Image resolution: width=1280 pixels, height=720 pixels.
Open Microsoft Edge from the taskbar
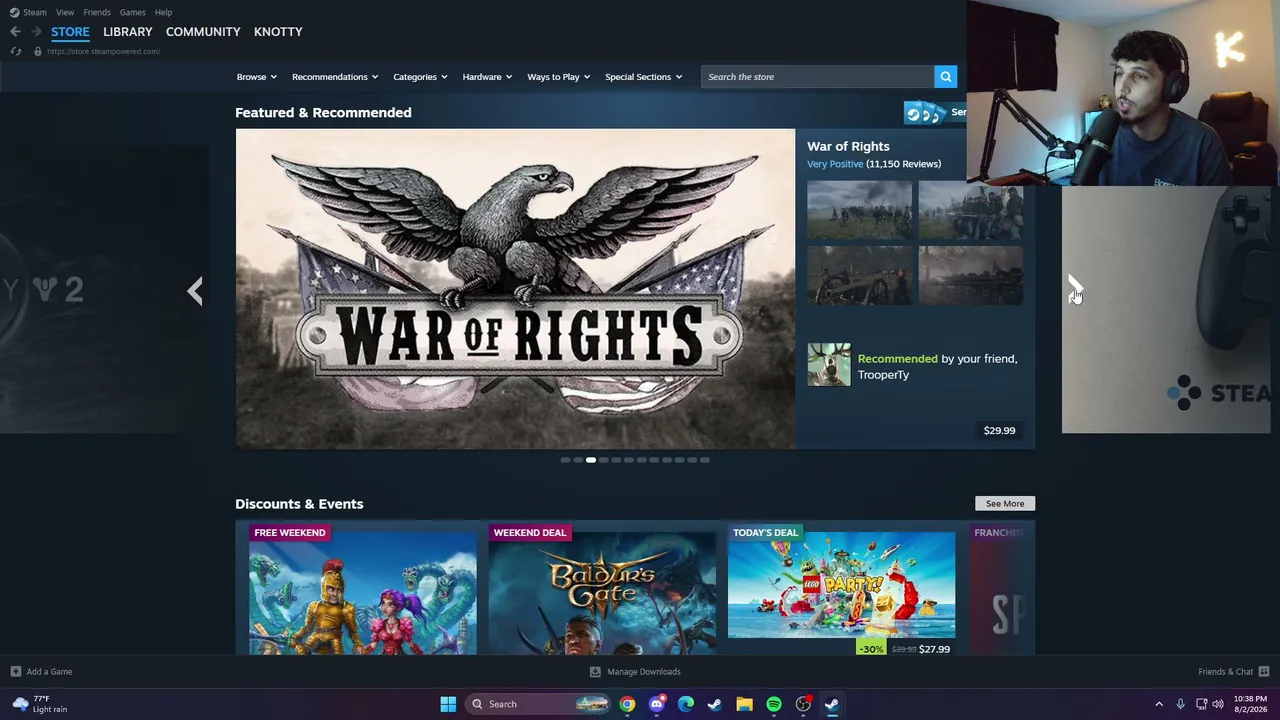point(686,704)
